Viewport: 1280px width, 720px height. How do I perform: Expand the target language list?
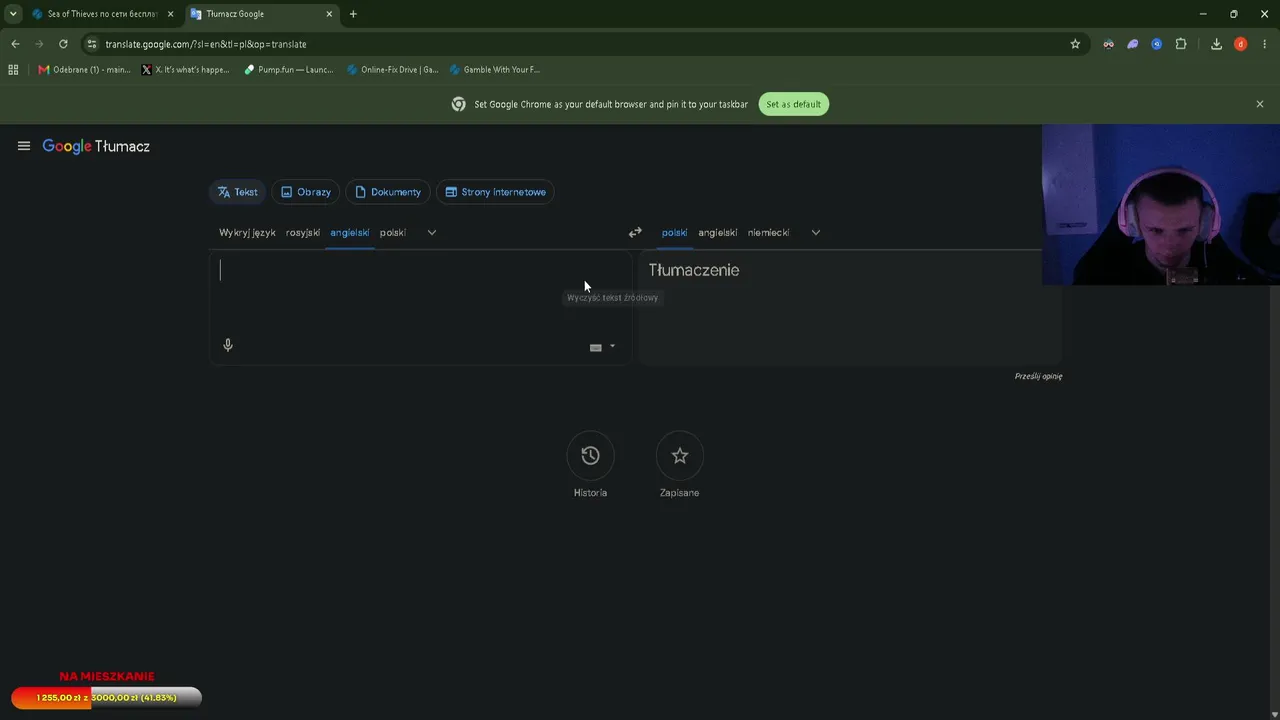click(816, 232)
